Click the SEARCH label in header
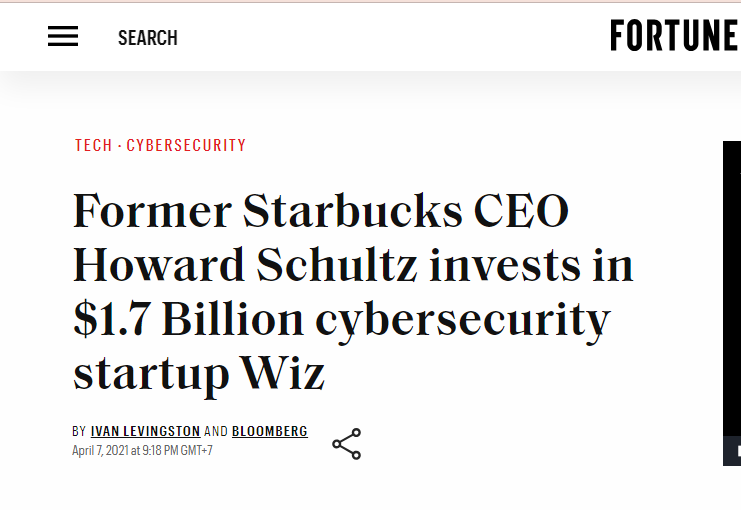Viewport: 741px width, 510px height. coord(147,38)
